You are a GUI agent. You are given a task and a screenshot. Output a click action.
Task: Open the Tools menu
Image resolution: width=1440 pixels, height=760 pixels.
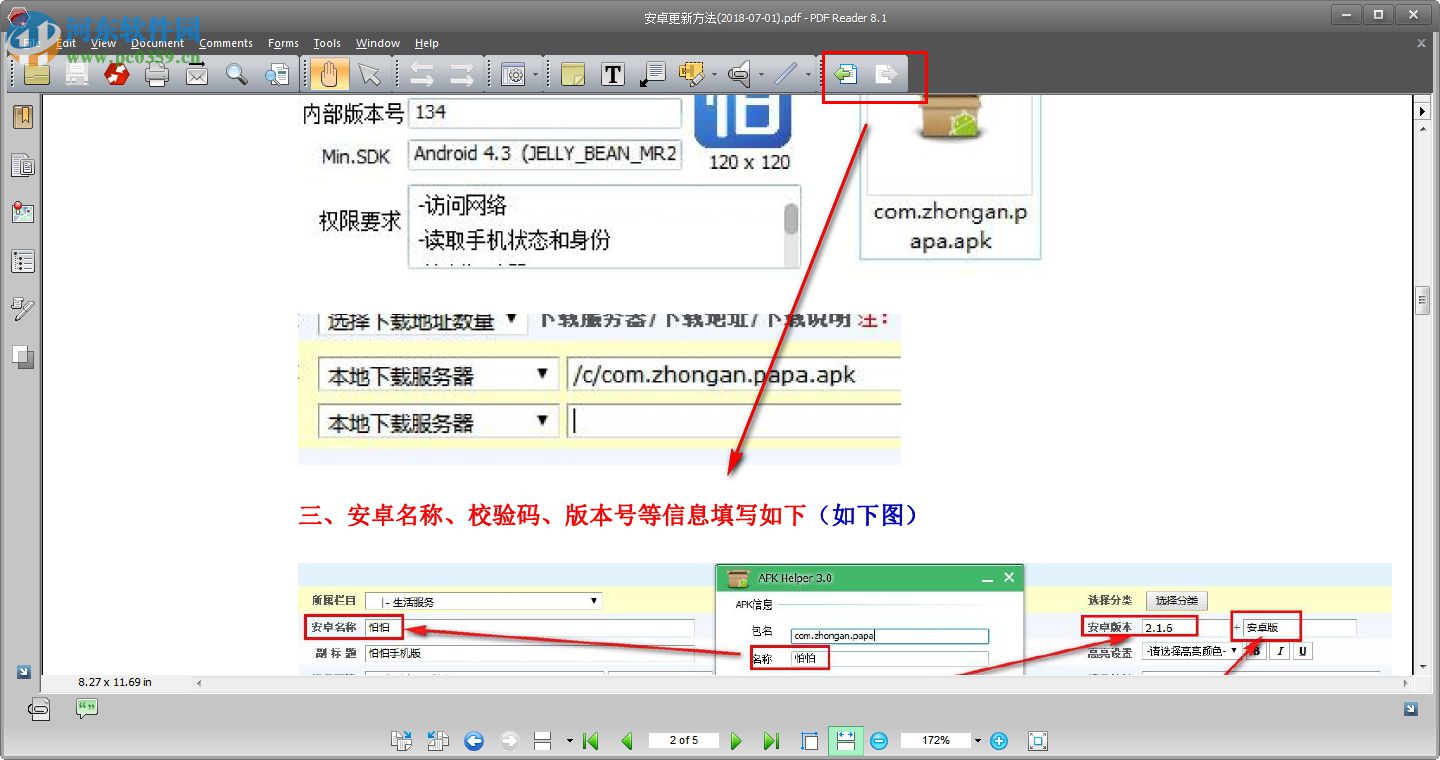coord(327,43)
